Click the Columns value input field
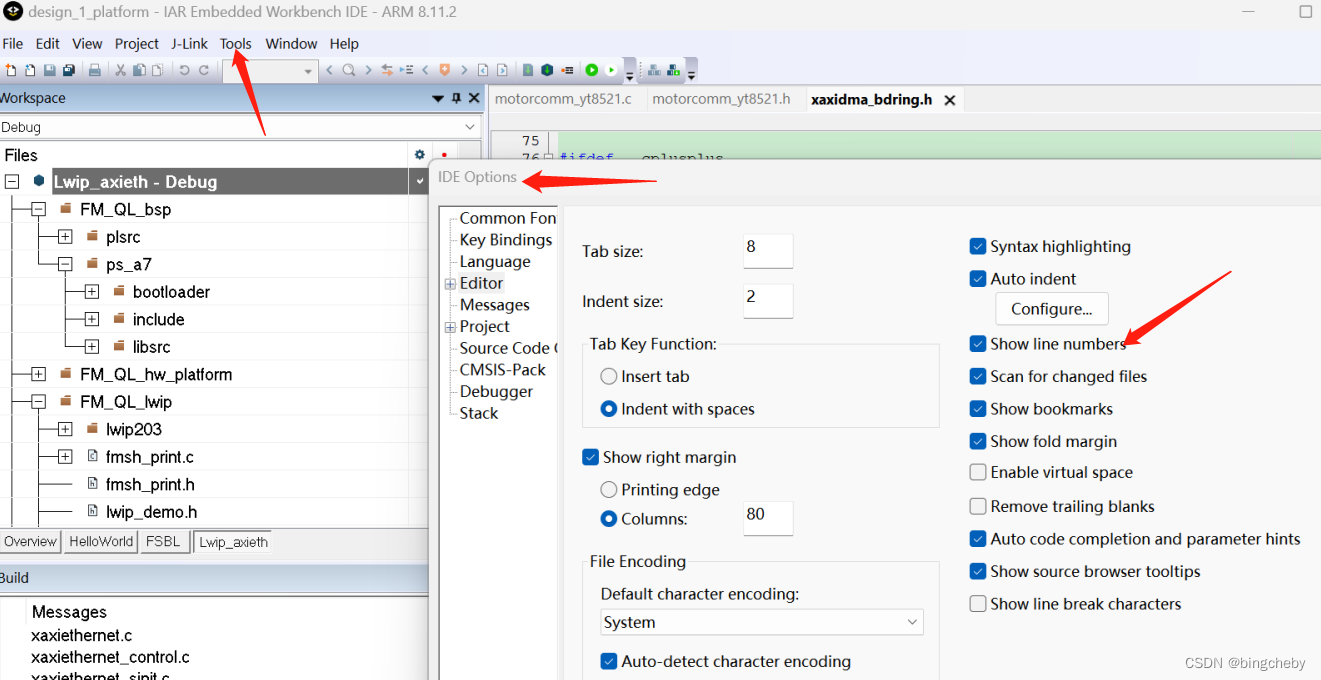Image resolution: width=1321 pixels, height=680 pixels. click(x=768, y=518)
